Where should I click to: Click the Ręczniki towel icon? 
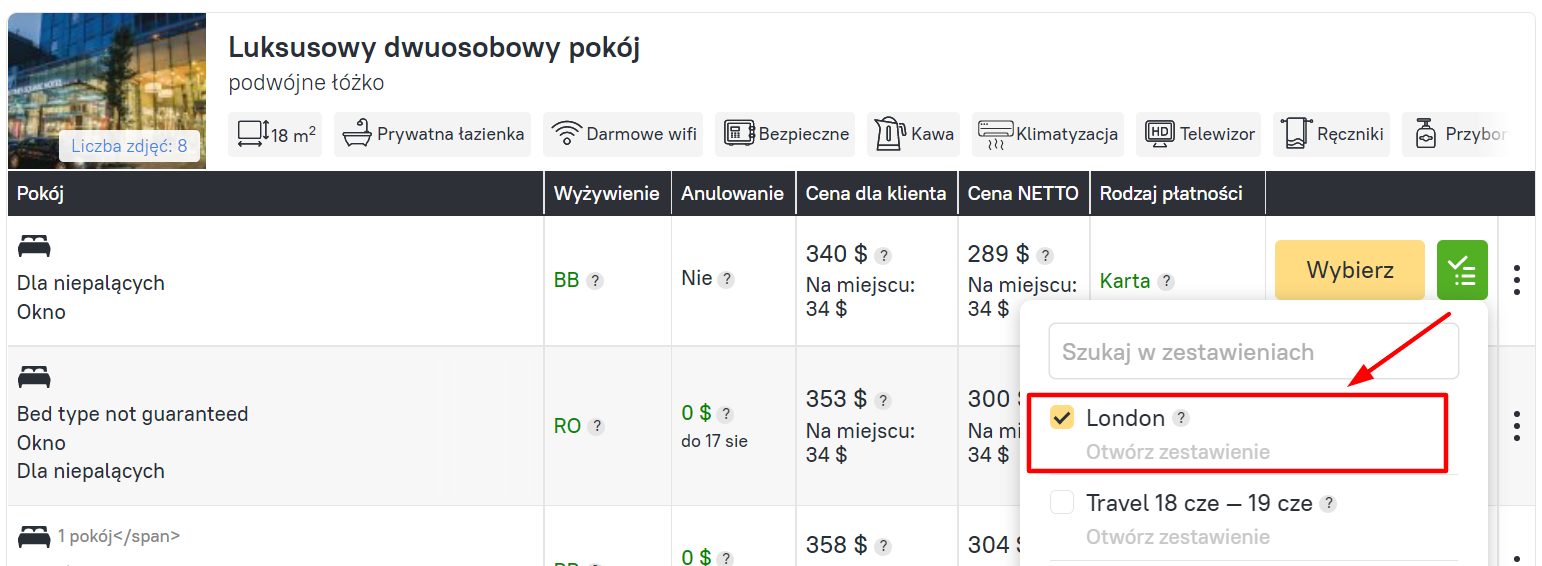pos(1297,134)
